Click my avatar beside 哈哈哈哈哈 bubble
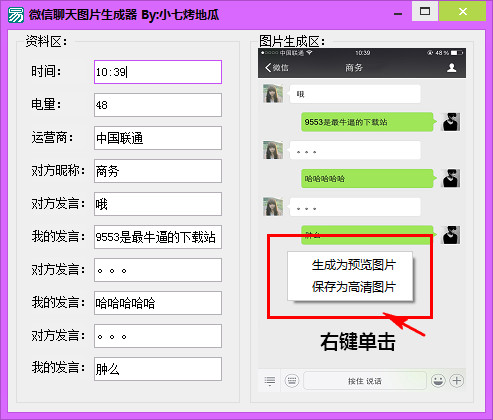 [450, 178]
